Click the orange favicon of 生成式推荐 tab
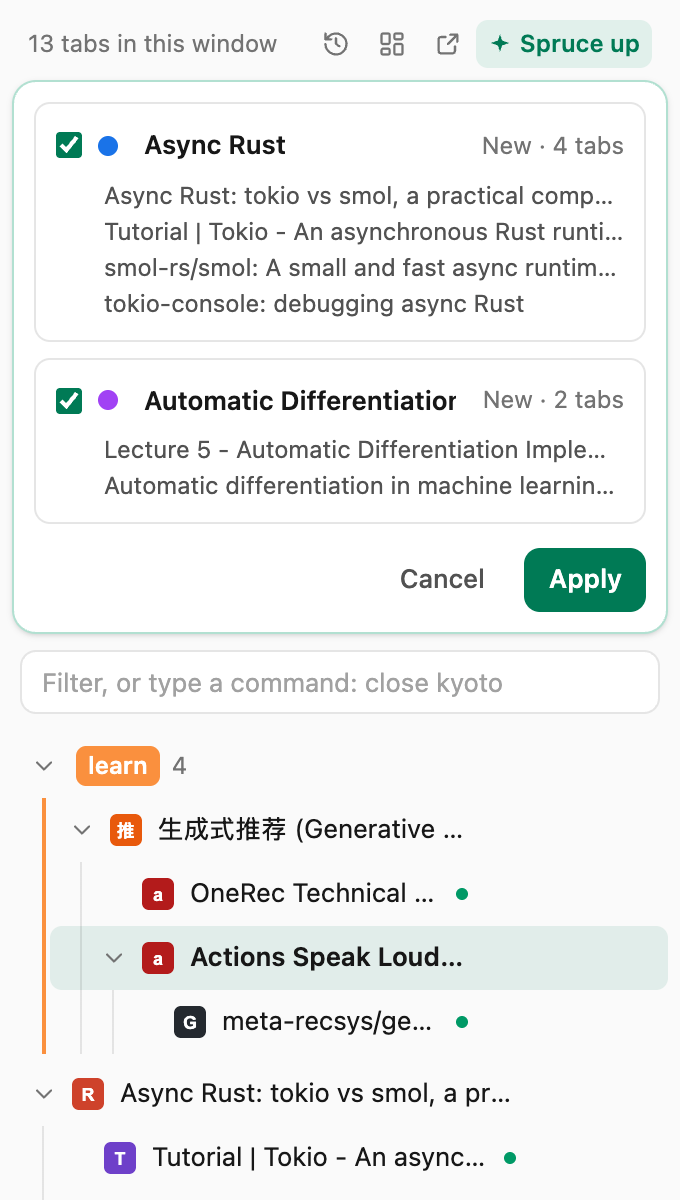Viewport: 680px width, 1200px height. coord(125,830)
